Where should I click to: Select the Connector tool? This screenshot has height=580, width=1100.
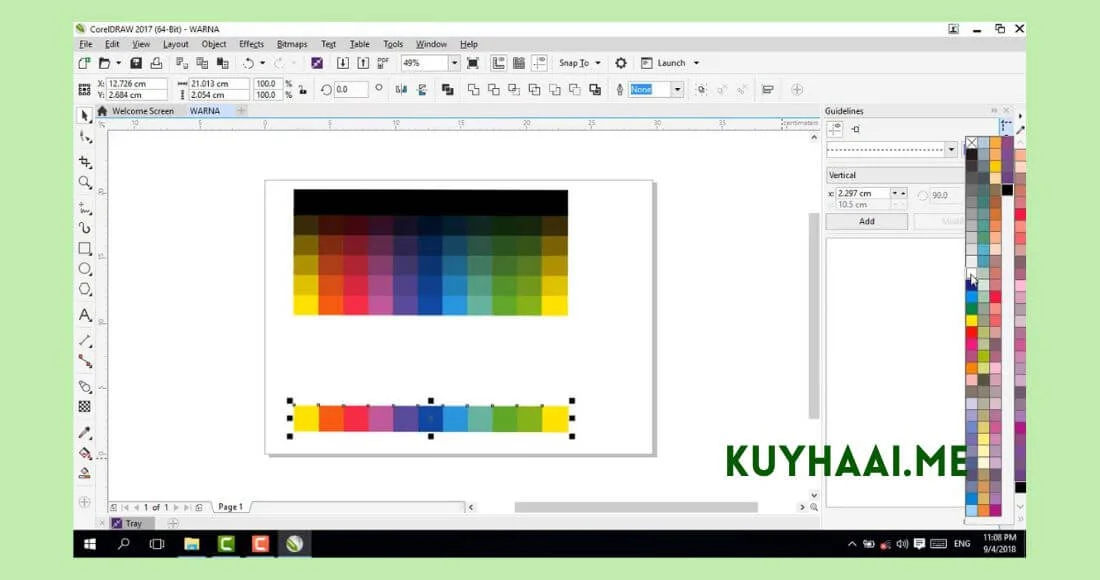point(85,361)
